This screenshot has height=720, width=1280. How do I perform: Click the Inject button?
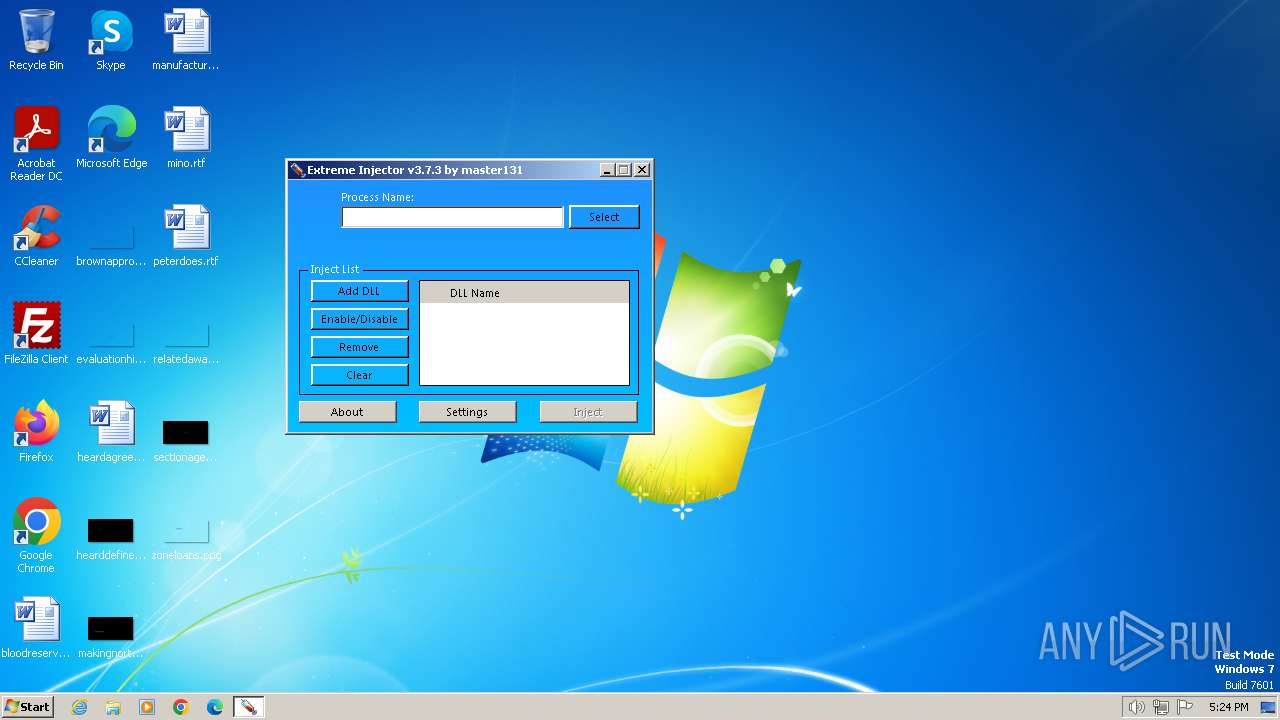[x=588, y=412]
